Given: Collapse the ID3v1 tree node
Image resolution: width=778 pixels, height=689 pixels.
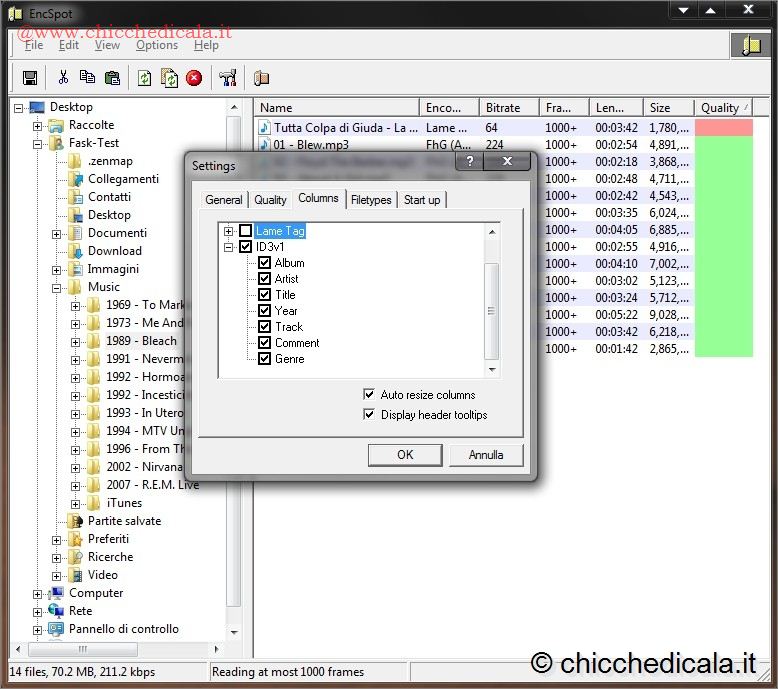Looking at the screenshot, I should tap(229, 247).
